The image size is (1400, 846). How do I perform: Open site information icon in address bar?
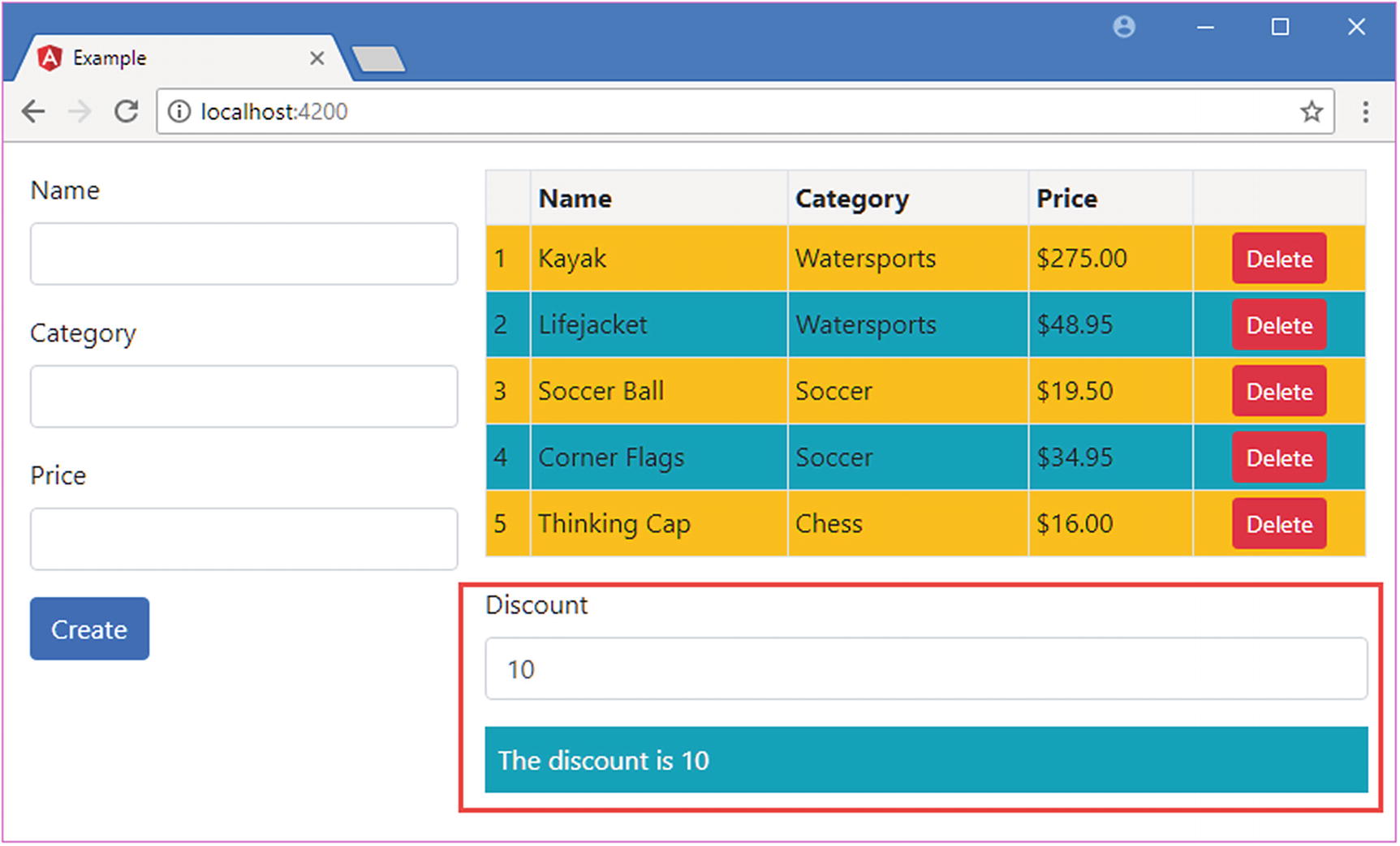click(179, 111)
